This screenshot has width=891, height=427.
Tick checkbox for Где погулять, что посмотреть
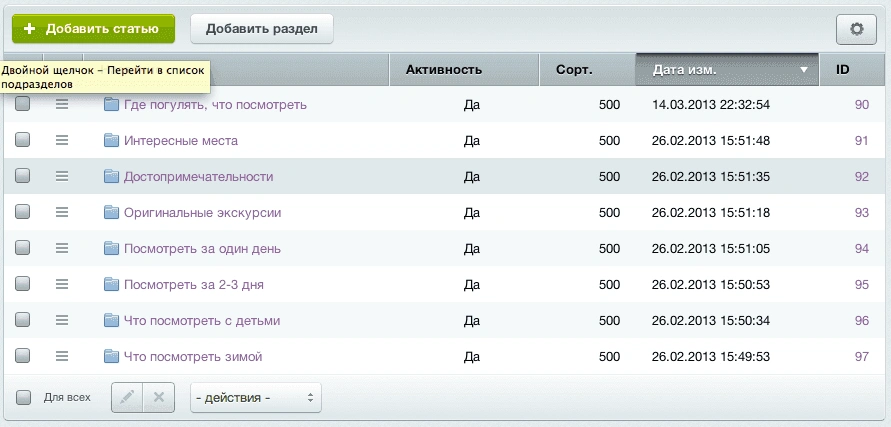[23, 104]
